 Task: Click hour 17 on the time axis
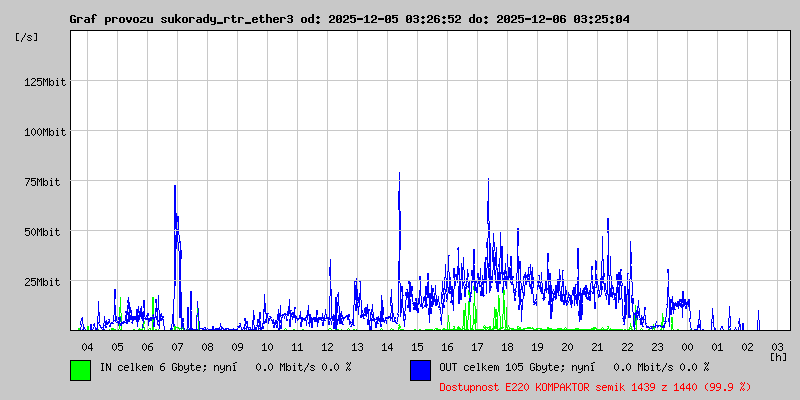coord(477,346)
